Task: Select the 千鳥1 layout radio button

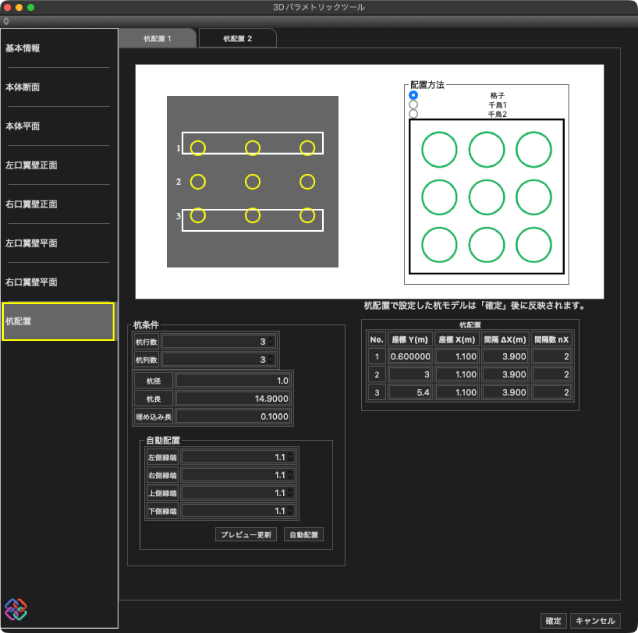Action: click(413, 105)
